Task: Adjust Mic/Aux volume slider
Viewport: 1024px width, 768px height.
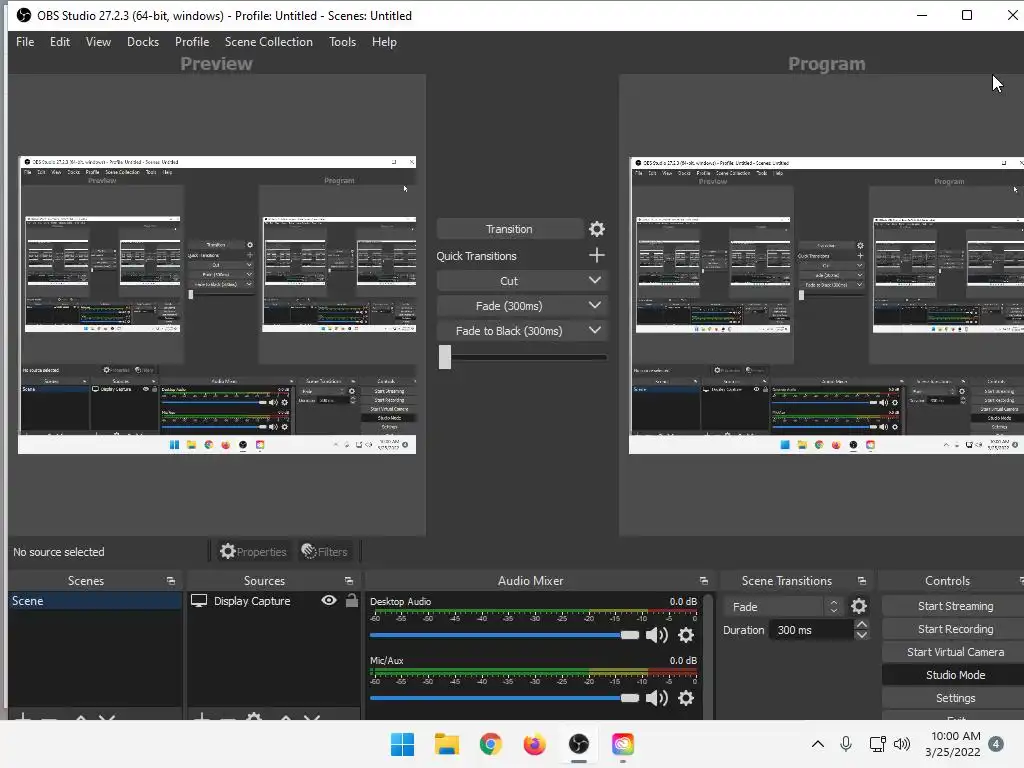Action: coord(504,698)
